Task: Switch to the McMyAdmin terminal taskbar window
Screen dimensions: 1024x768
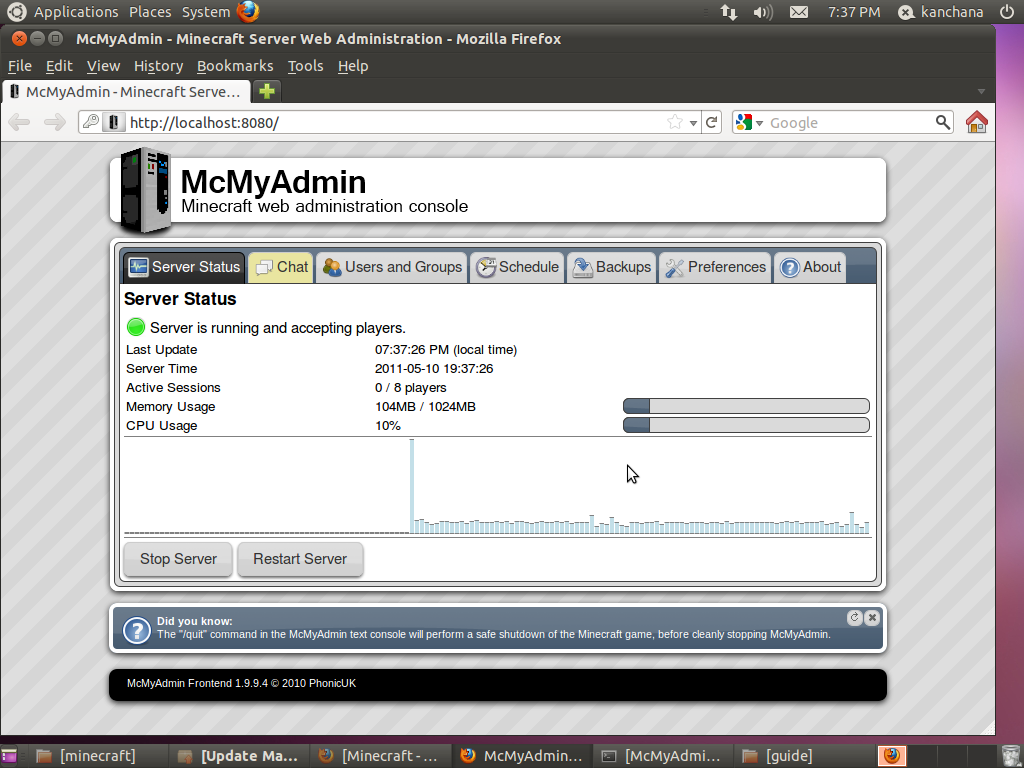Action: click(662, 756)
